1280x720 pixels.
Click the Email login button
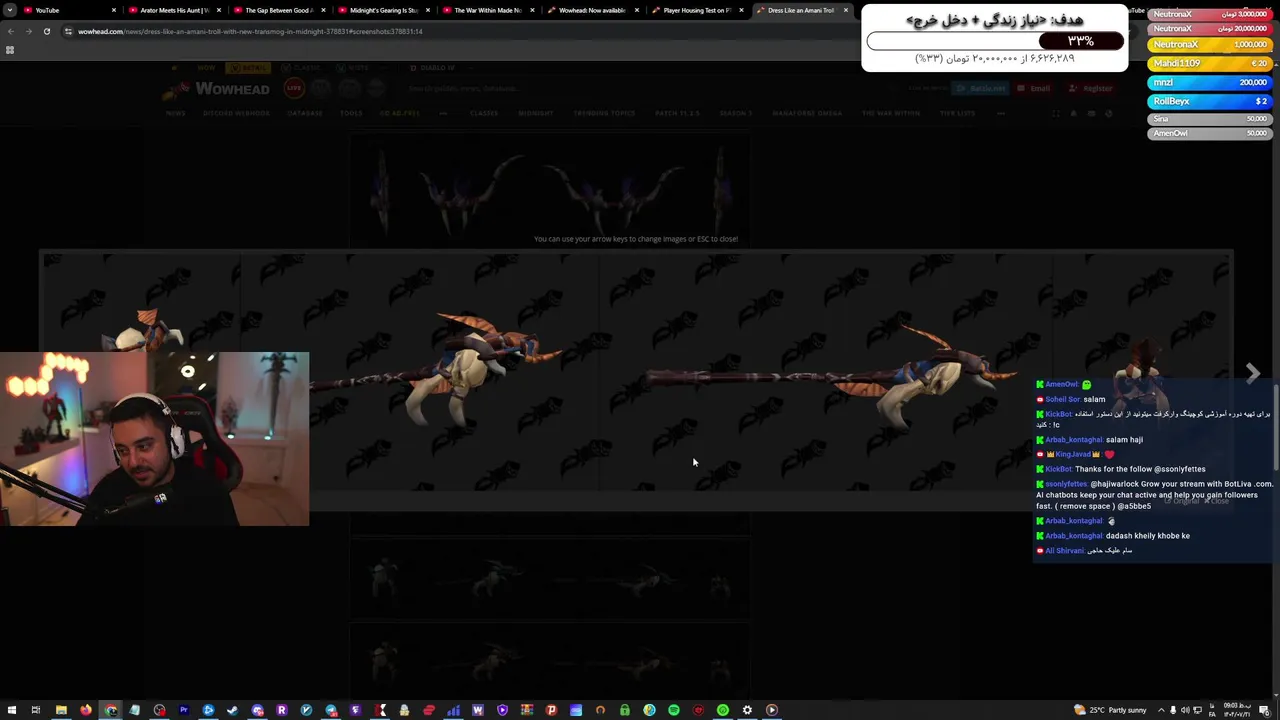[1033, 88]
